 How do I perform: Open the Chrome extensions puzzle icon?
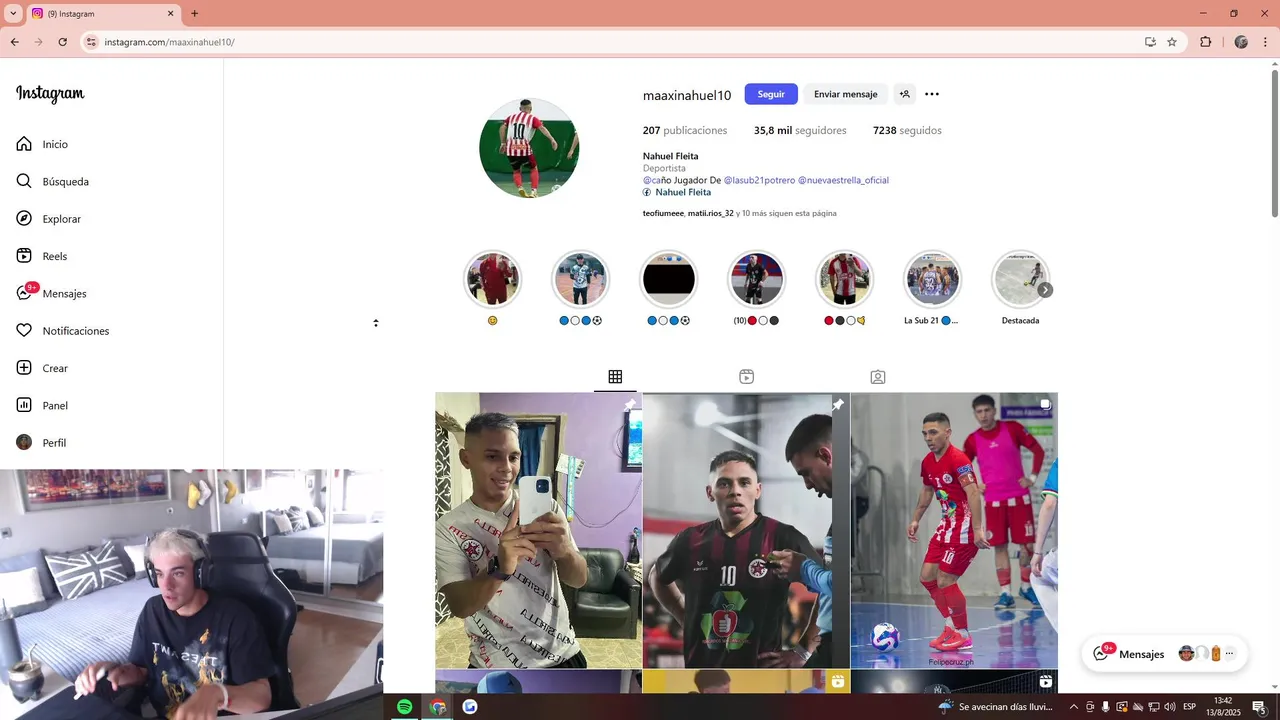click(x=1205, y=42)
